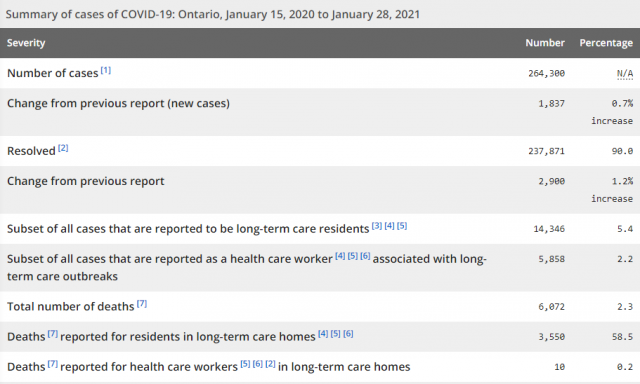
Task: Click the N/A abbreviation in Percentage column
Action: point(625,73)
